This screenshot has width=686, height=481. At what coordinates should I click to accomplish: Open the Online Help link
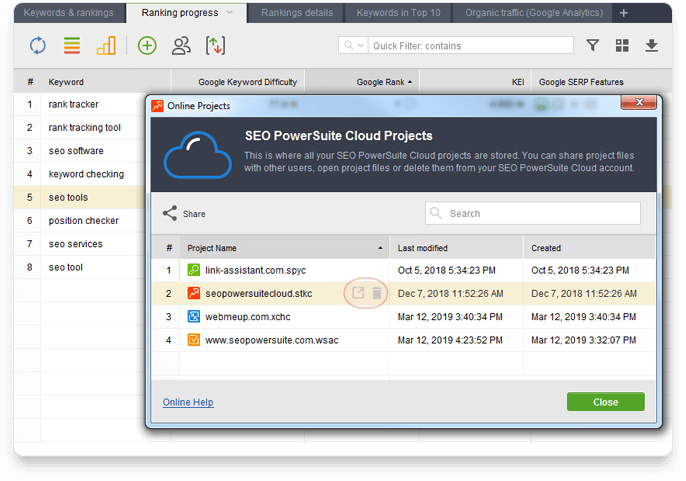point(188,402)
